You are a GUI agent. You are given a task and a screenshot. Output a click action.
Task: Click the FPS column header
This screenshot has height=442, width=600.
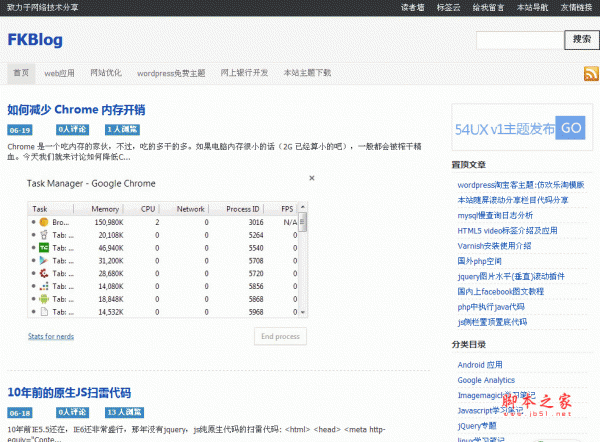[287, 209]
